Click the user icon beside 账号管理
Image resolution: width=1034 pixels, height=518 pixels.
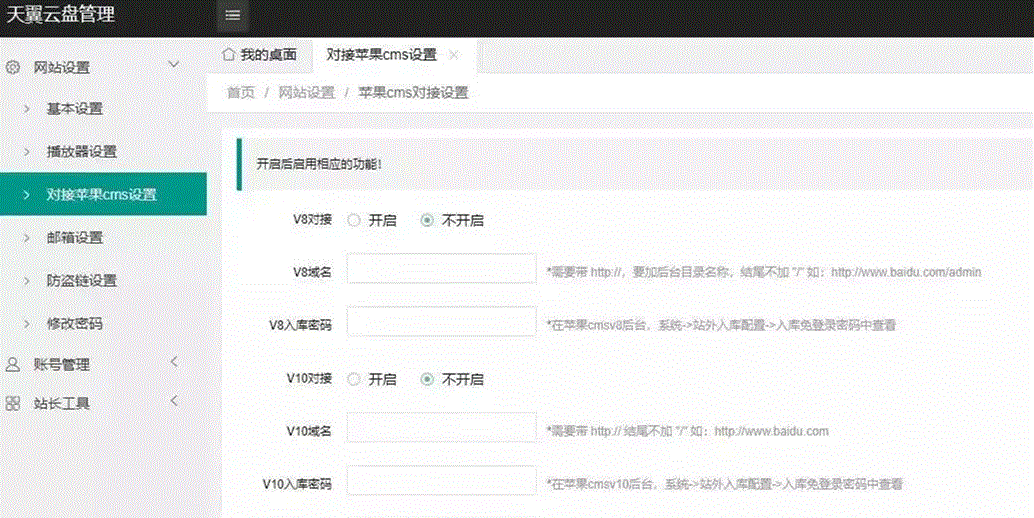13,364
